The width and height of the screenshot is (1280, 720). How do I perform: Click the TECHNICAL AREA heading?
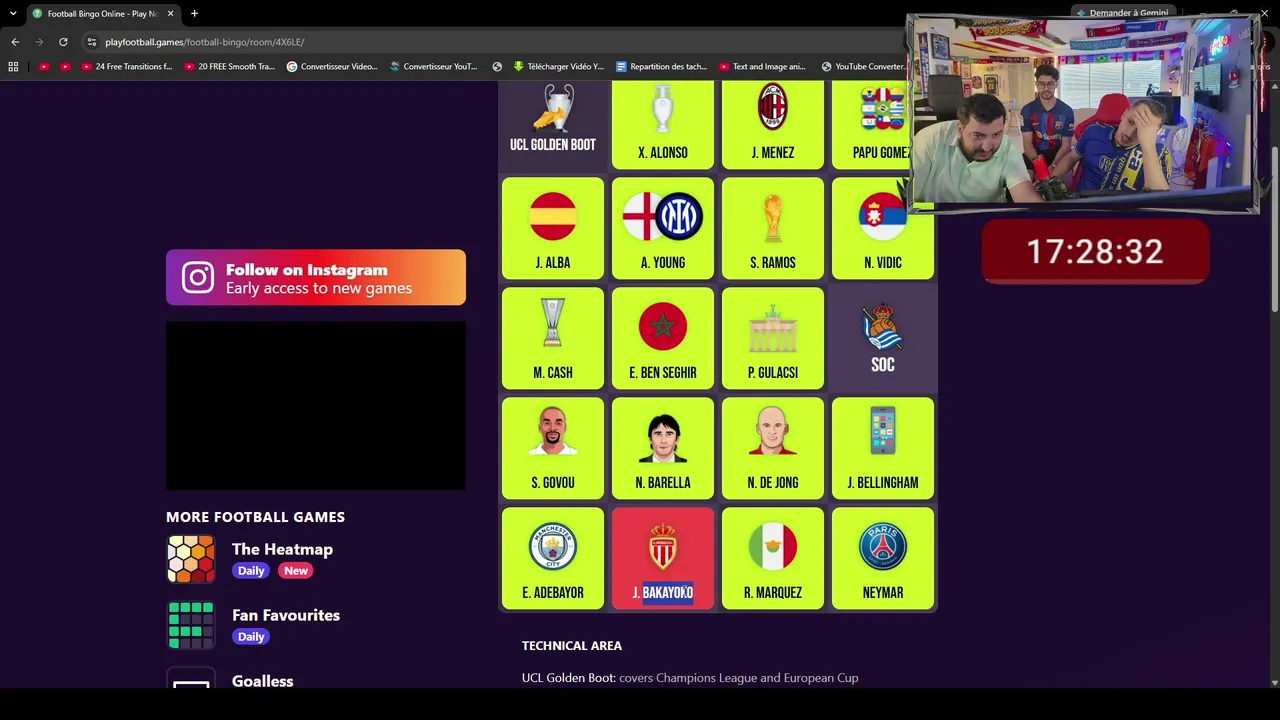click(x=572, y=646)
